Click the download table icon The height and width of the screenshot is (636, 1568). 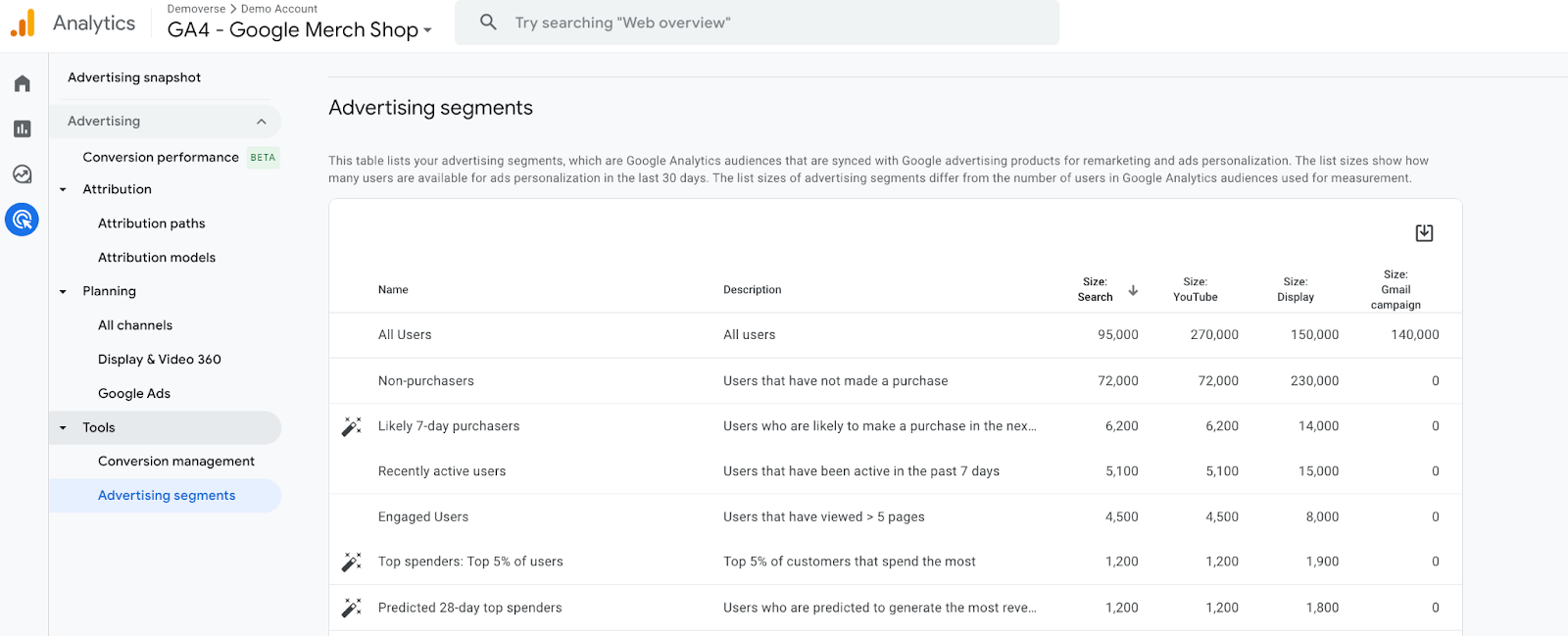click(1424, 233)
